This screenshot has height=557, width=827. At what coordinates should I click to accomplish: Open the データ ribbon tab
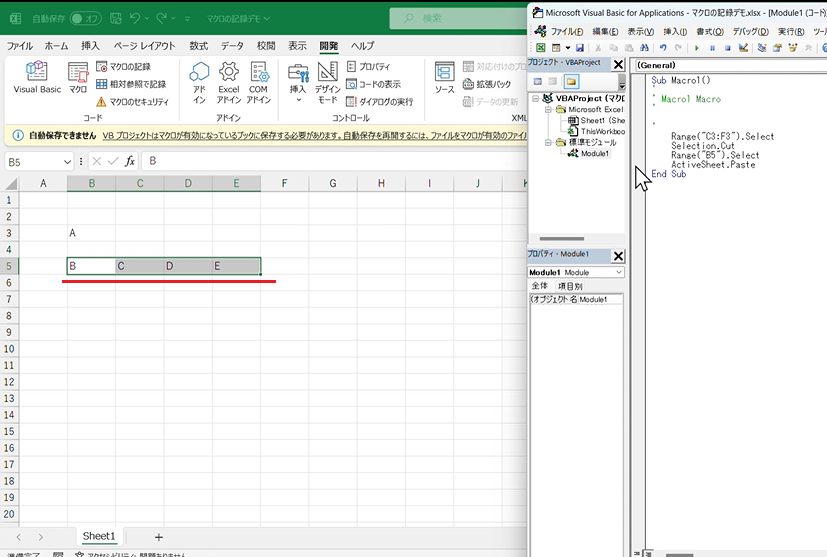[232, 46]
